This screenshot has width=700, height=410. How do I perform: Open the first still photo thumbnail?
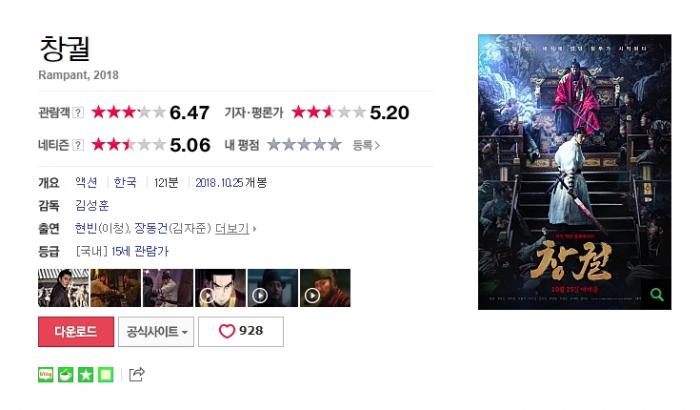(x=63, y=288)
